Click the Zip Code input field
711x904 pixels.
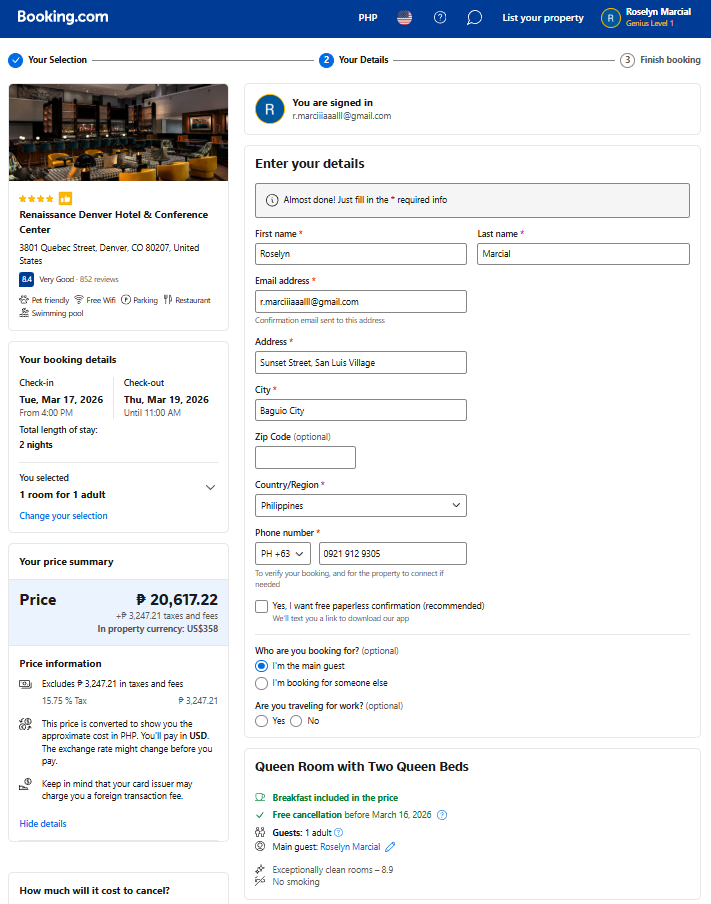pyautogui.click(x=305, y=458)
